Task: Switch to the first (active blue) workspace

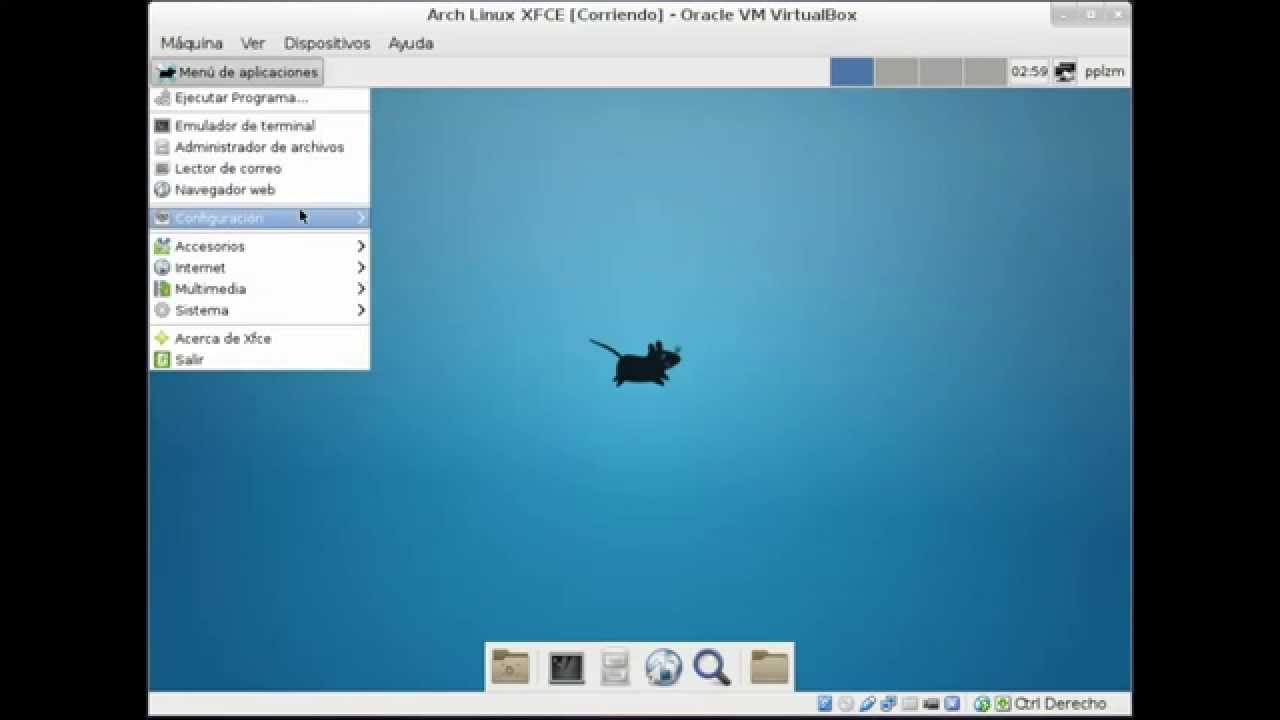Action: pyautogui.click(x=852, y=72)
